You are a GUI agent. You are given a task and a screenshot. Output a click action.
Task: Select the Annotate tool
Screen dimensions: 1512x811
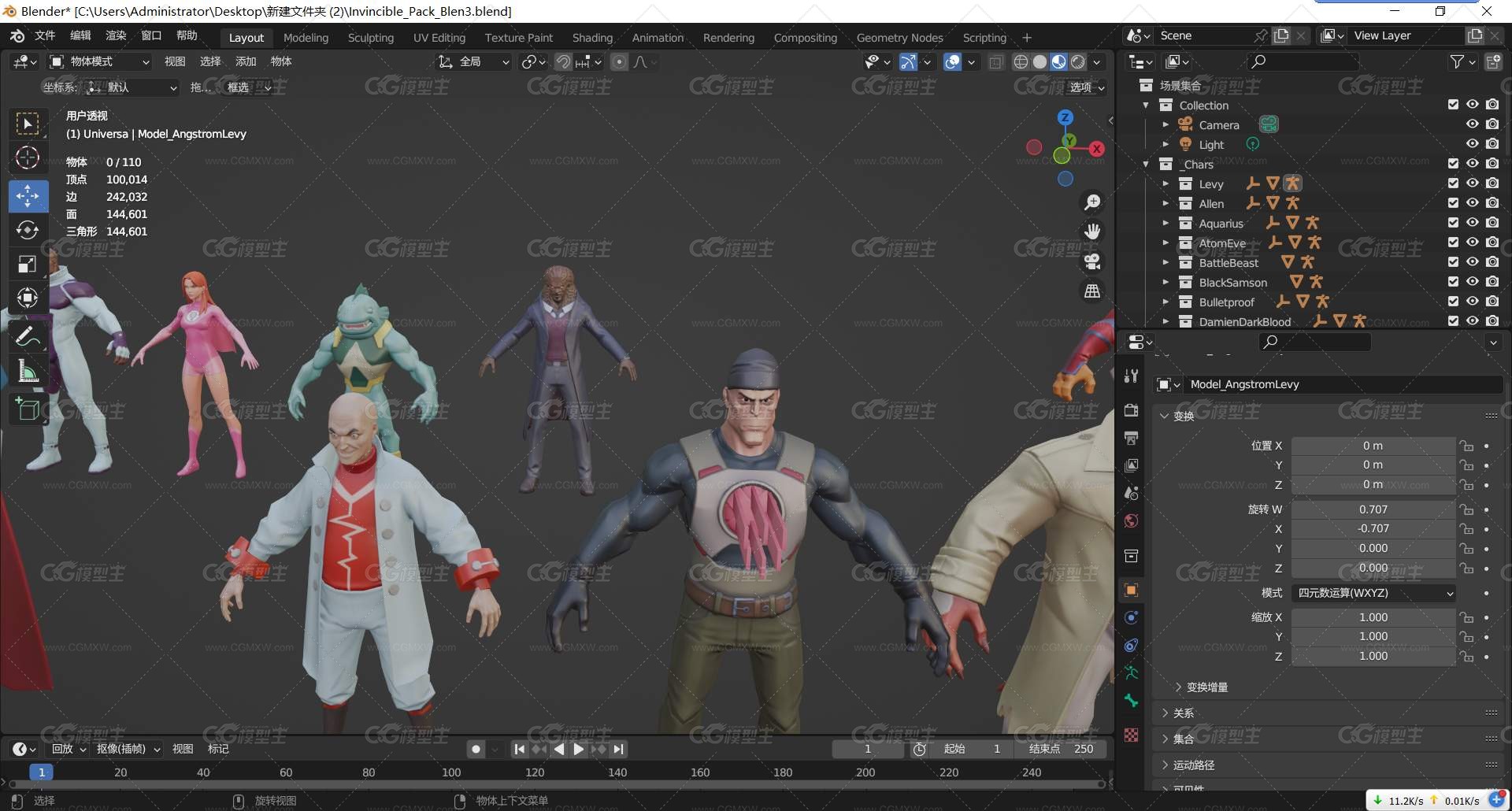[x=28, y=337]
